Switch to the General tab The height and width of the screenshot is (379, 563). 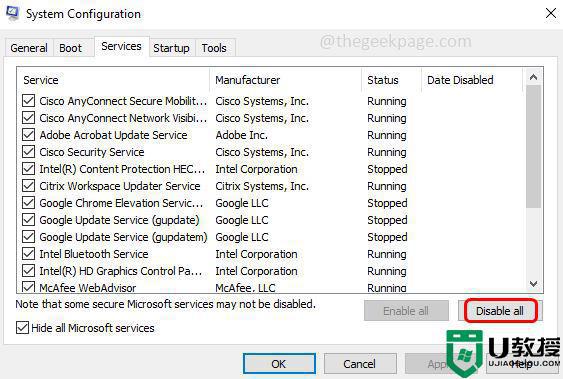point(29,48)
